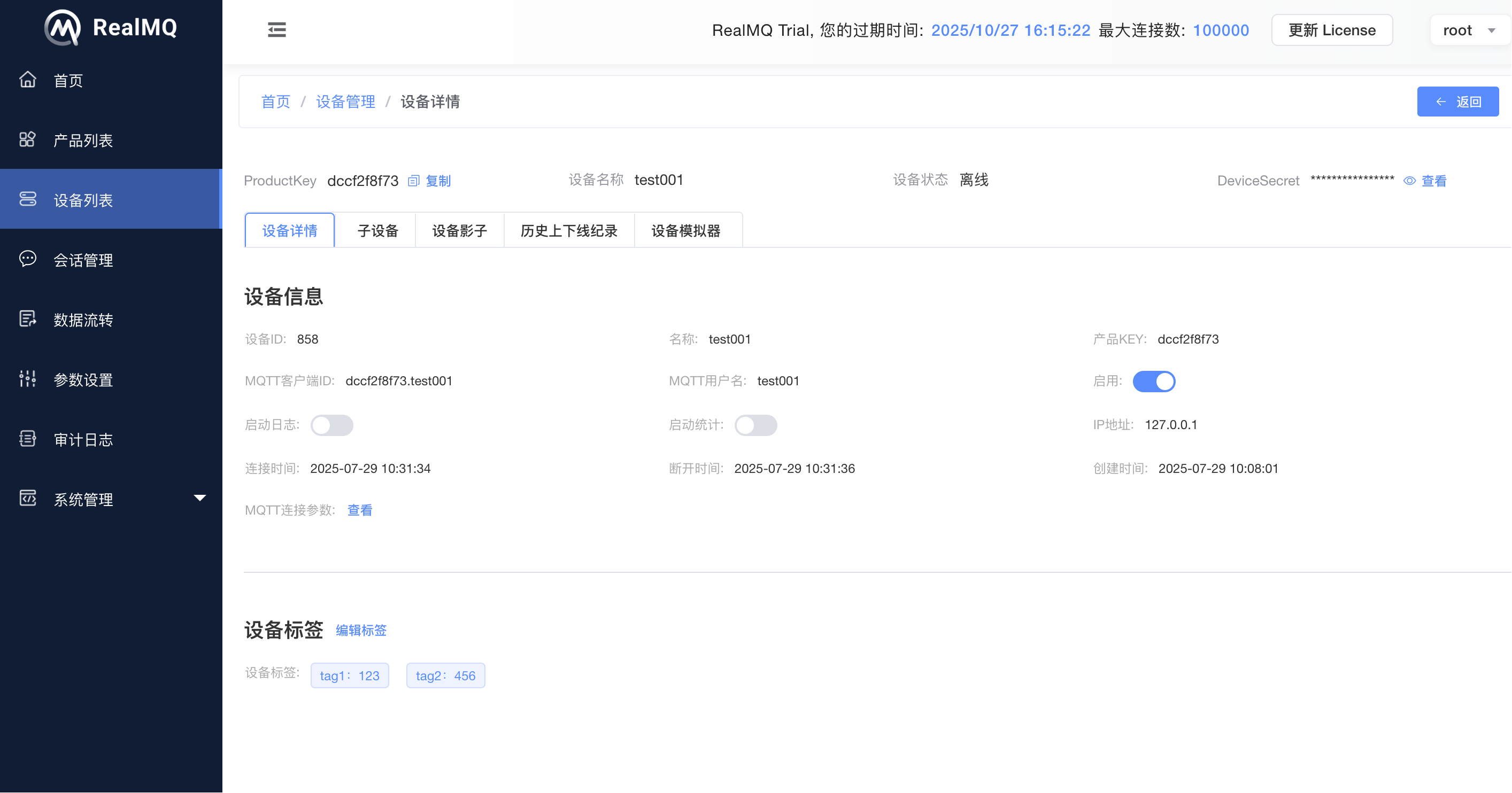Screen dimensions: 1512x793
Task: Expand the 系统管理 submenu arrow
Action: pyautogui.click(x=199, y=498)
